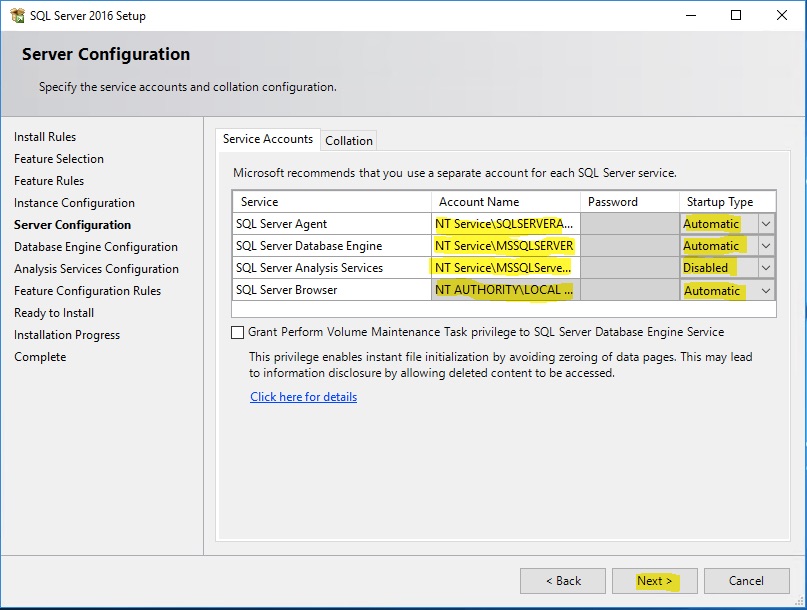The height and width of the screenshot is (610, 807).
Task: Click the SQL Server Agent password field
Action: click(x=630, y=224)
